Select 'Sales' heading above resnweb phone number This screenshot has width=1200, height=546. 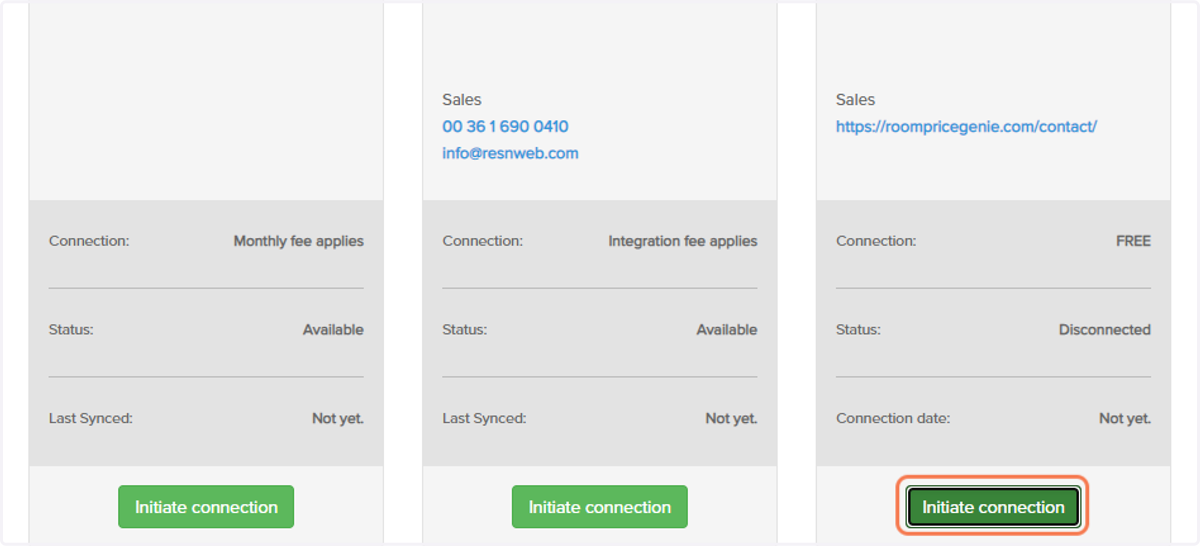pyautogui.click(x=461, y=100)
